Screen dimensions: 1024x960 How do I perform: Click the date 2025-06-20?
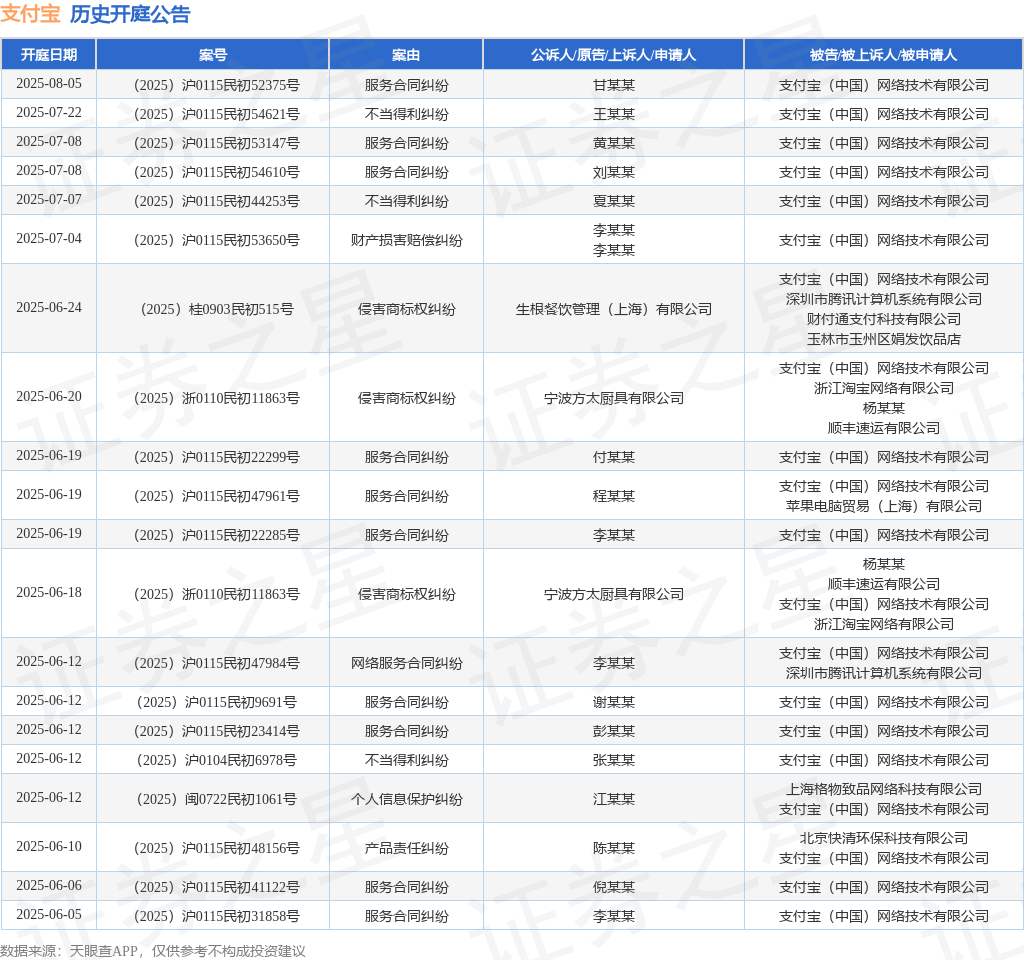click(x=49, y=396)
